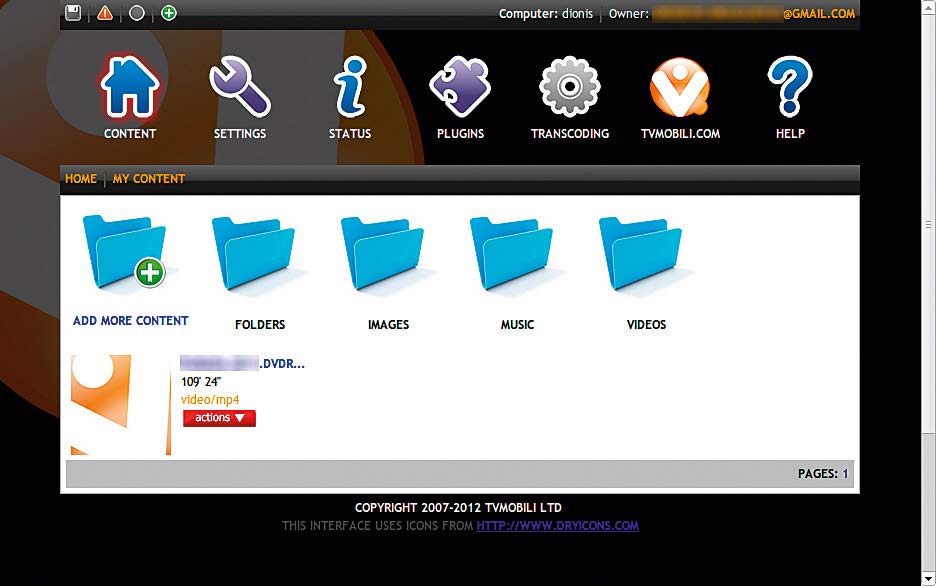
Task: Expand the red actions dropdown
Action: [x=219, y=418]
